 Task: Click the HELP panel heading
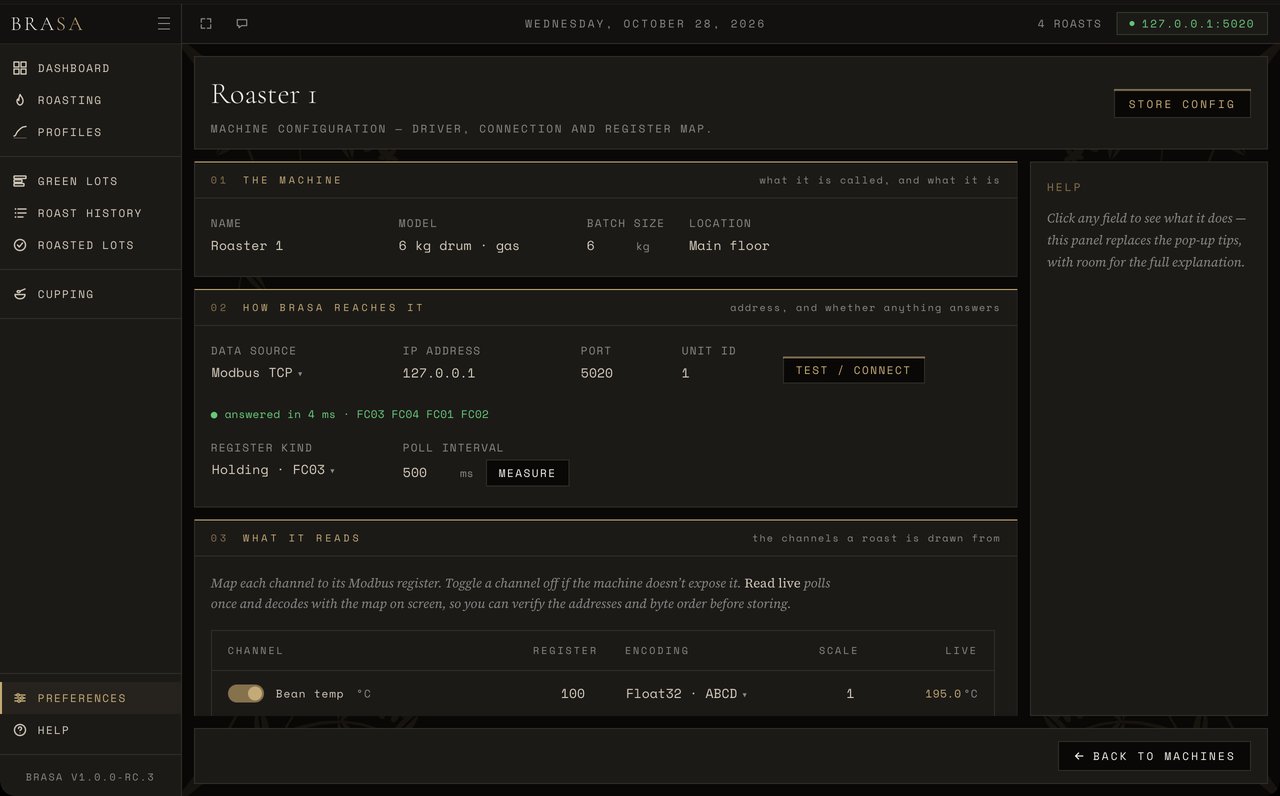1064,187
